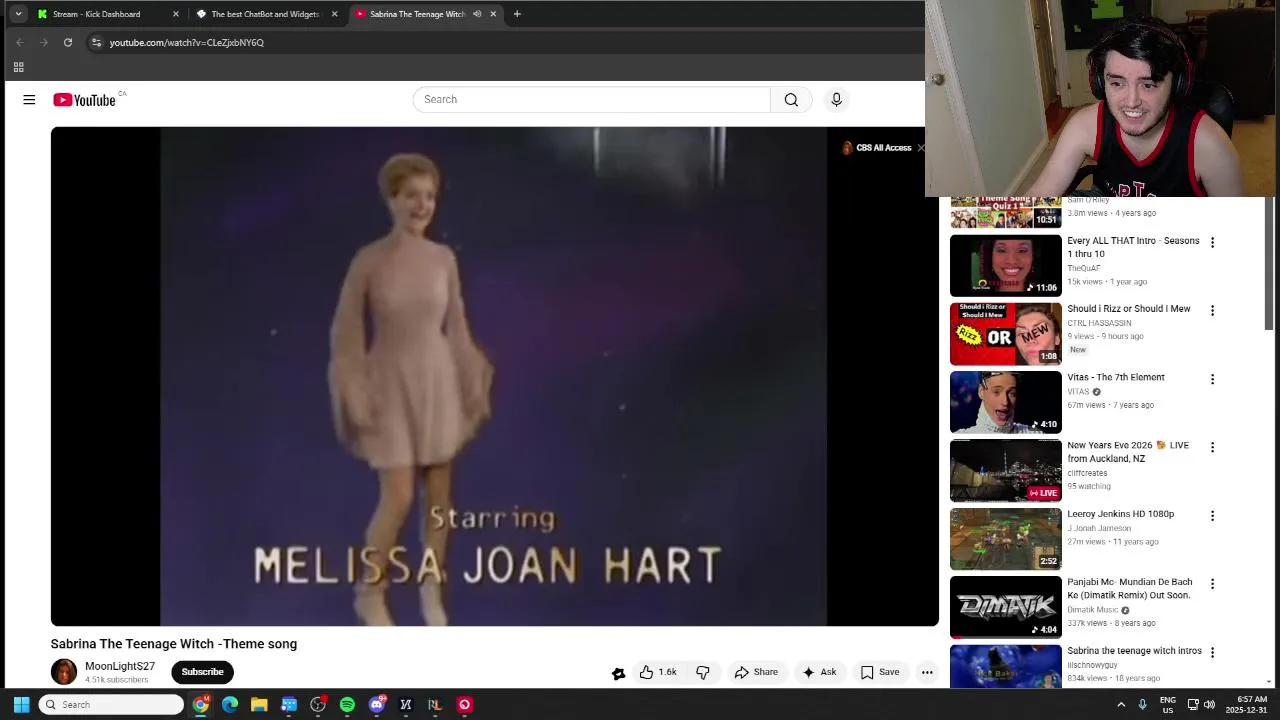Open Vitas - The 7th Element title
This screenshot has height=720, width=1280.
1116,377
